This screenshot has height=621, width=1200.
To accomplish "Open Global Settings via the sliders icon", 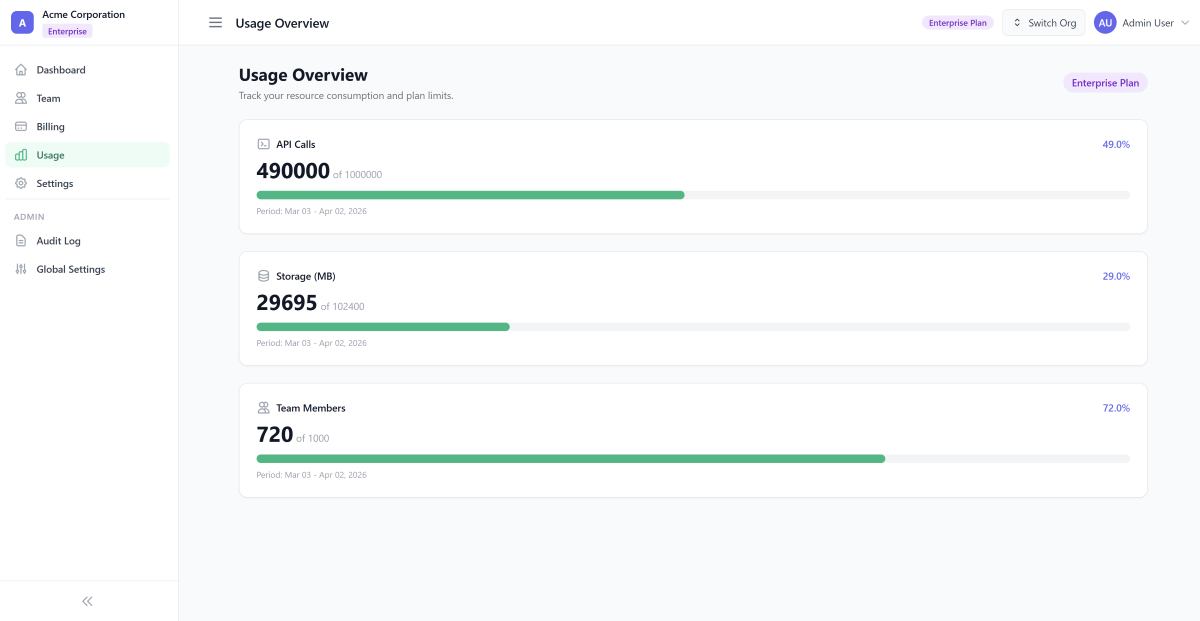I will (21, 268).
